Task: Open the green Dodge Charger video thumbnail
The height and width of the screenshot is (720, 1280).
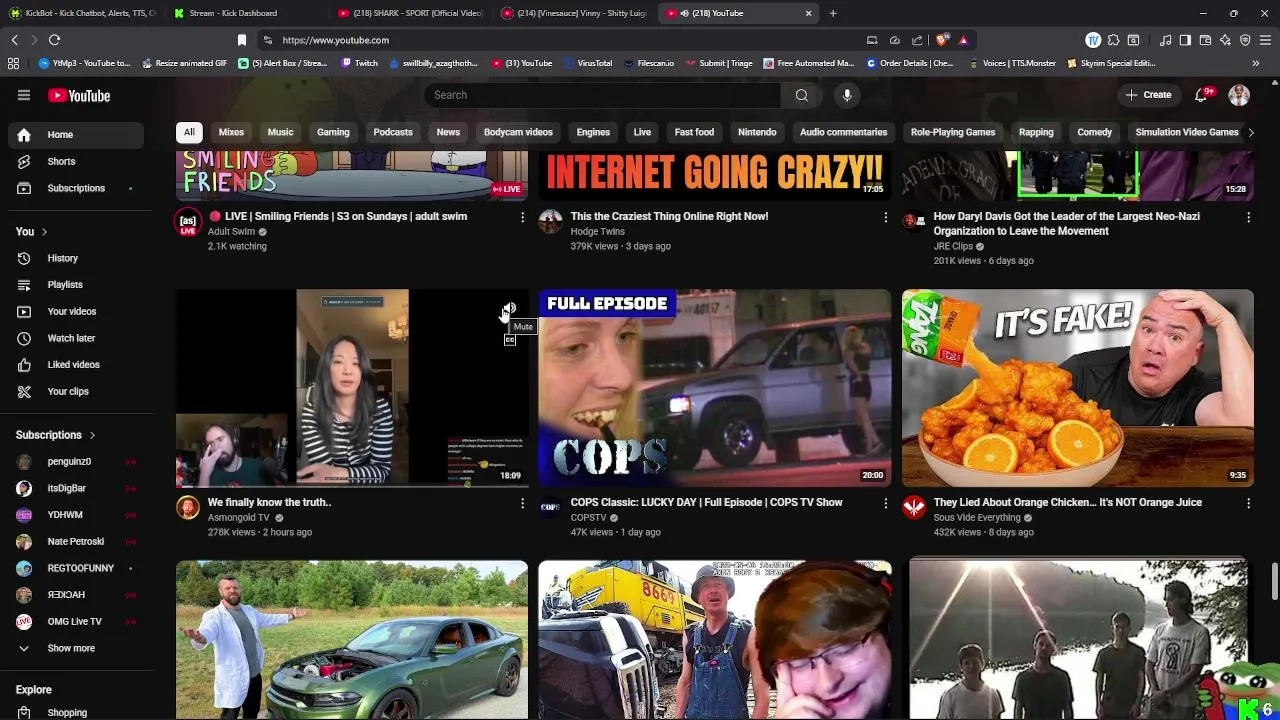Action: [352, 640]
